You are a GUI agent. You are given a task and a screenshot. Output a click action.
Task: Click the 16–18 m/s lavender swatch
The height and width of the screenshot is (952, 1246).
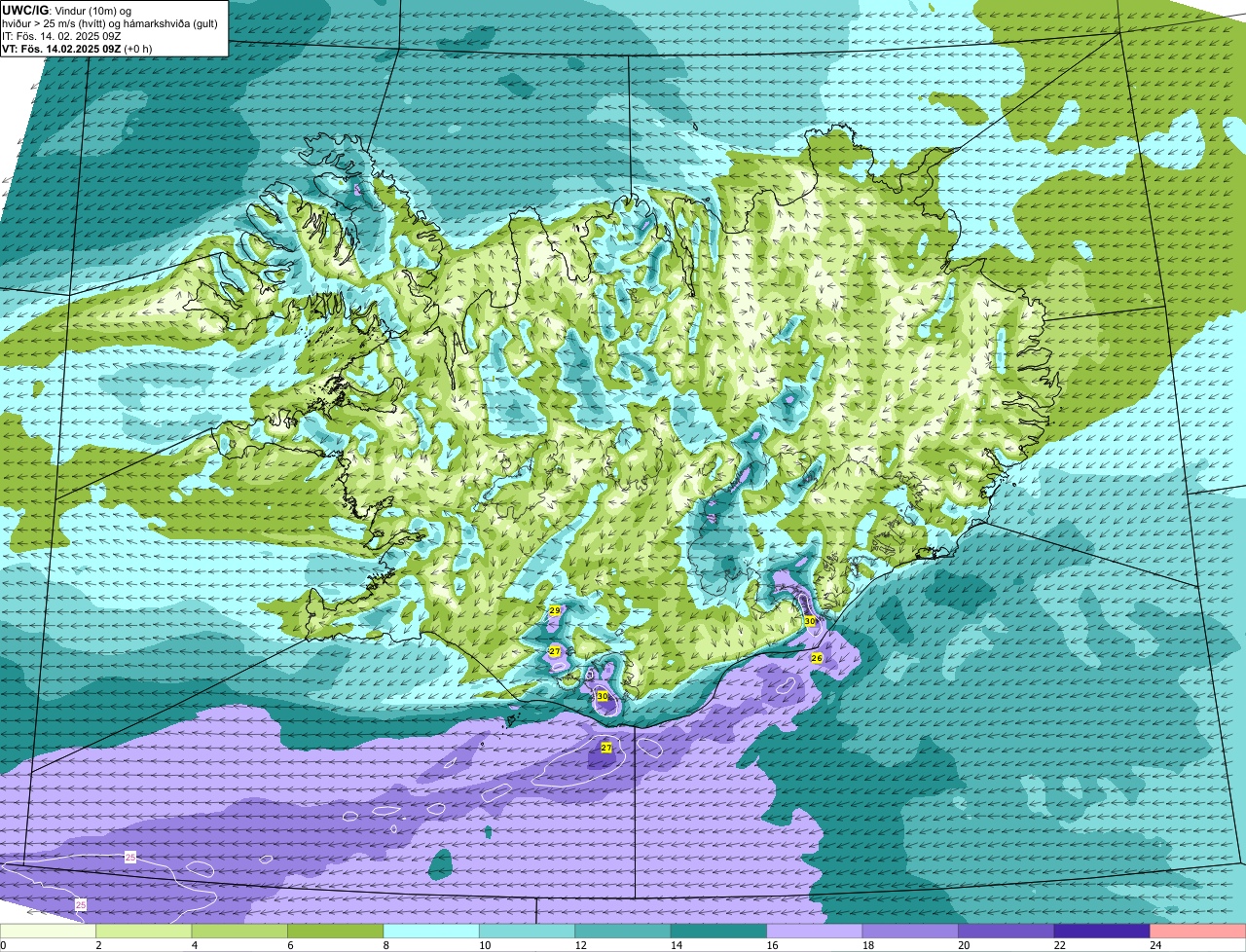(x=815, y=931)
